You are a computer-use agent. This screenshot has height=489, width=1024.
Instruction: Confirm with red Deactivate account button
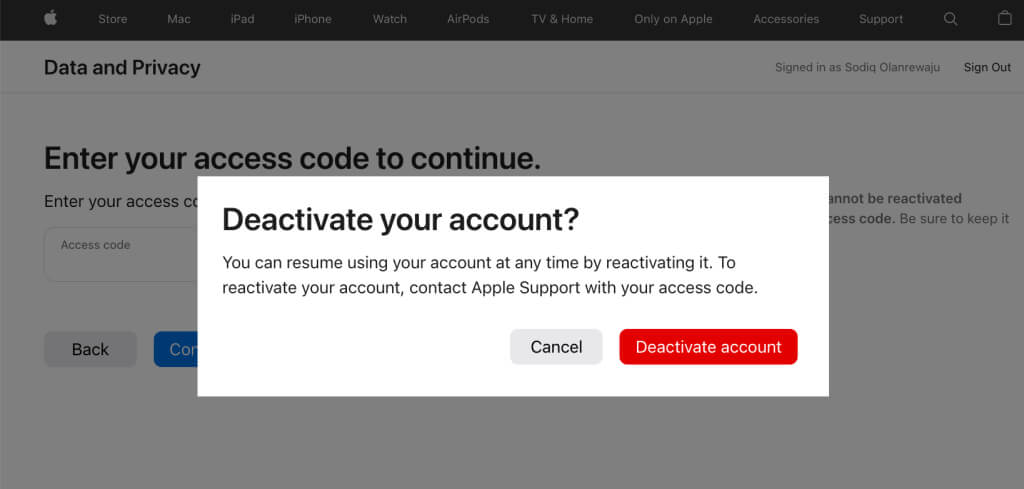coord(709,347)
